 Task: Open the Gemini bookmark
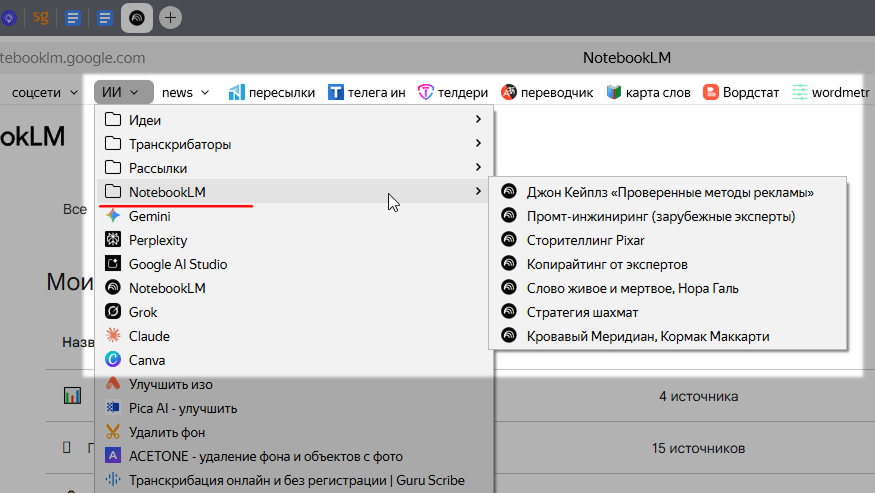click(x=149, y=216)
